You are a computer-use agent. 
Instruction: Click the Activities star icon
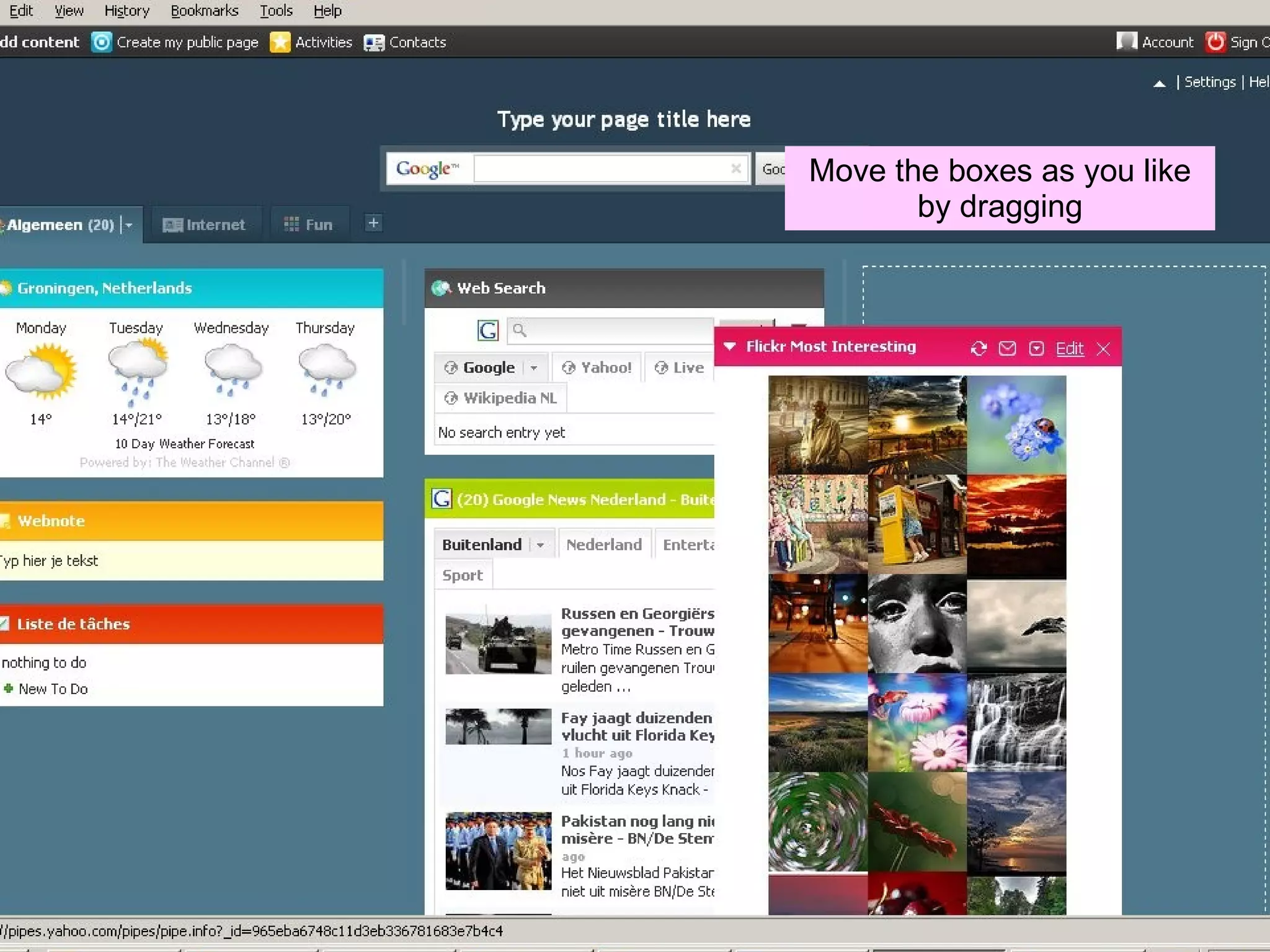click(x=280, y=42)
